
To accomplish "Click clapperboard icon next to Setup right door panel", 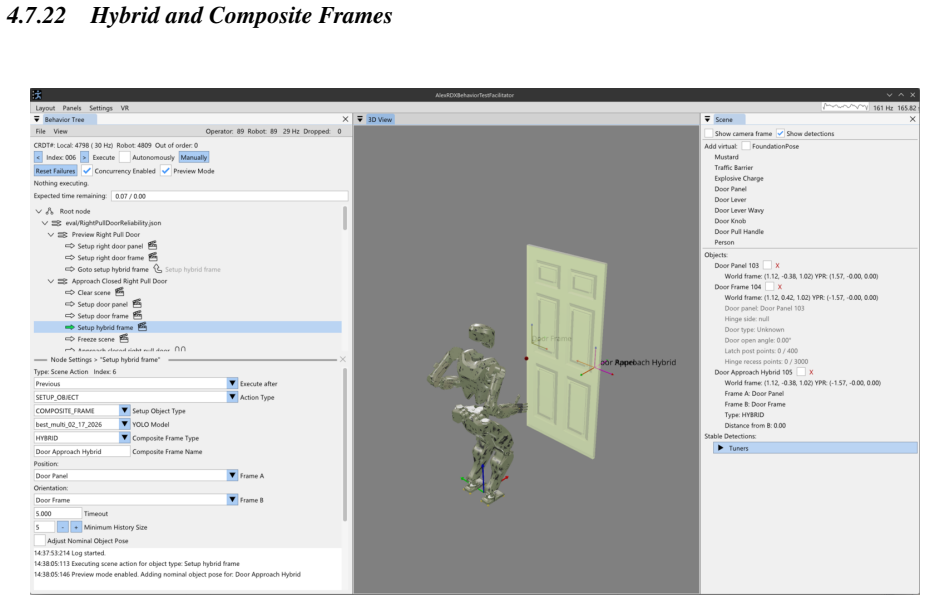I will pyautogui.click(x=152, y=246).
